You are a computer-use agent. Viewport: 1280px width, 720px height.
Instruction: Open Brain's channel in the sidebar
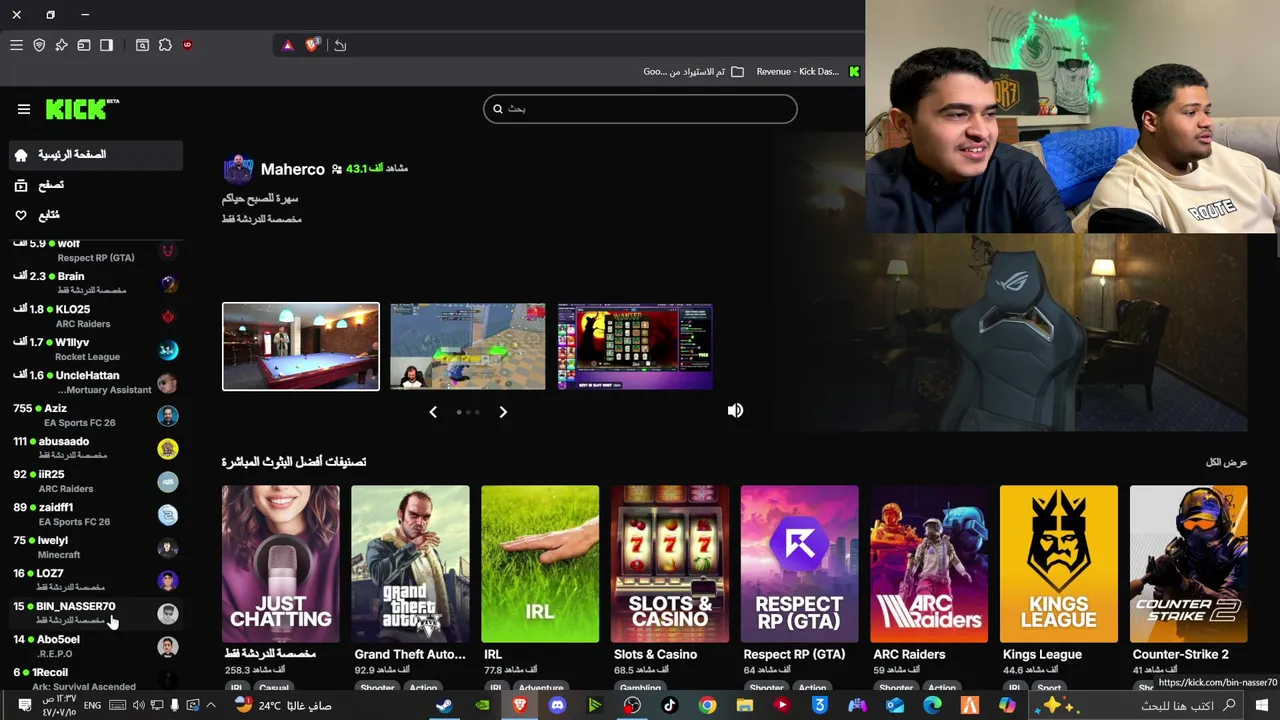[95, 283]
